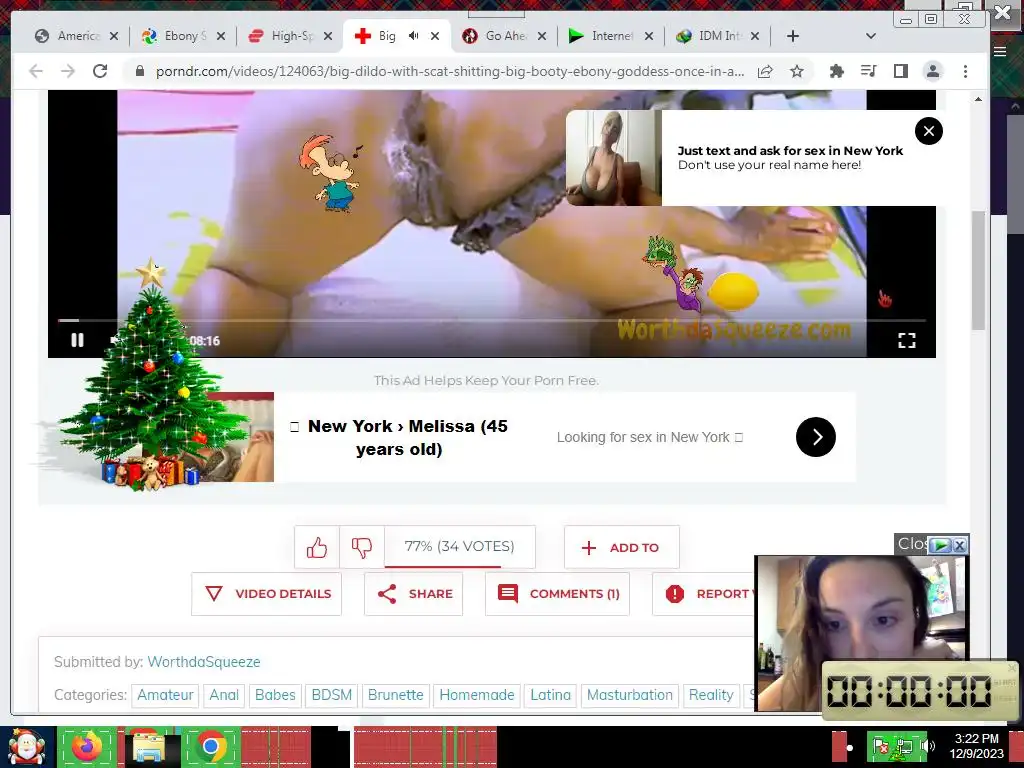Open the Chrome profile avatar
1024x768 pixels.
(933, 71)
